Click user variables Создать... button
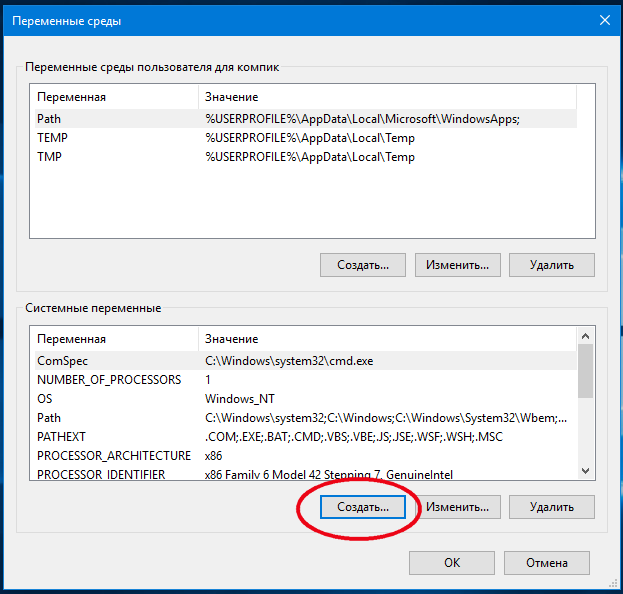This screenshot has width=623, height=594. (x=363, y=265)
